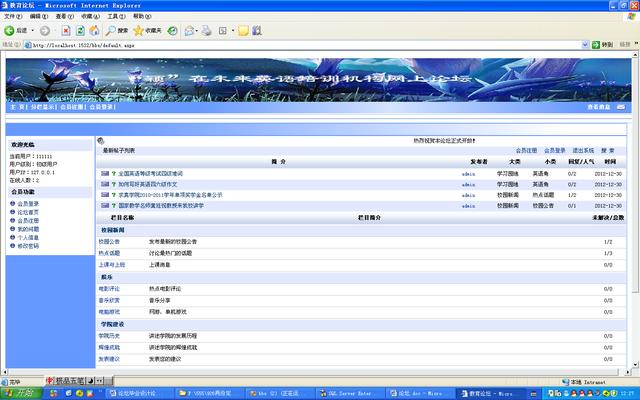Open post starting with 国家教学名师
Screen dimensions: 640x400
click(161, 206)
